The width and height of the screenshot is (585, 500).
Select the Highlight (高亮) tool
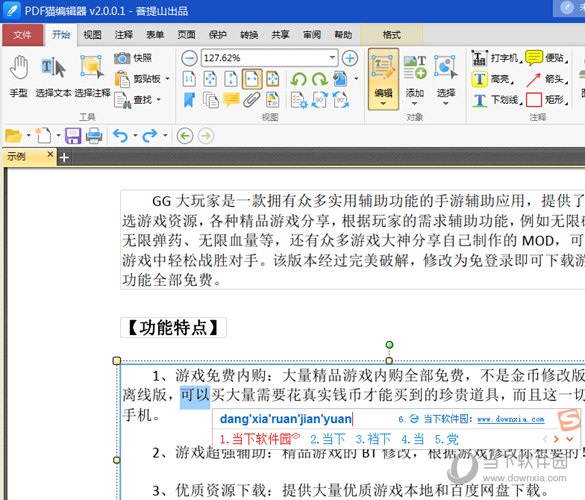492,79
